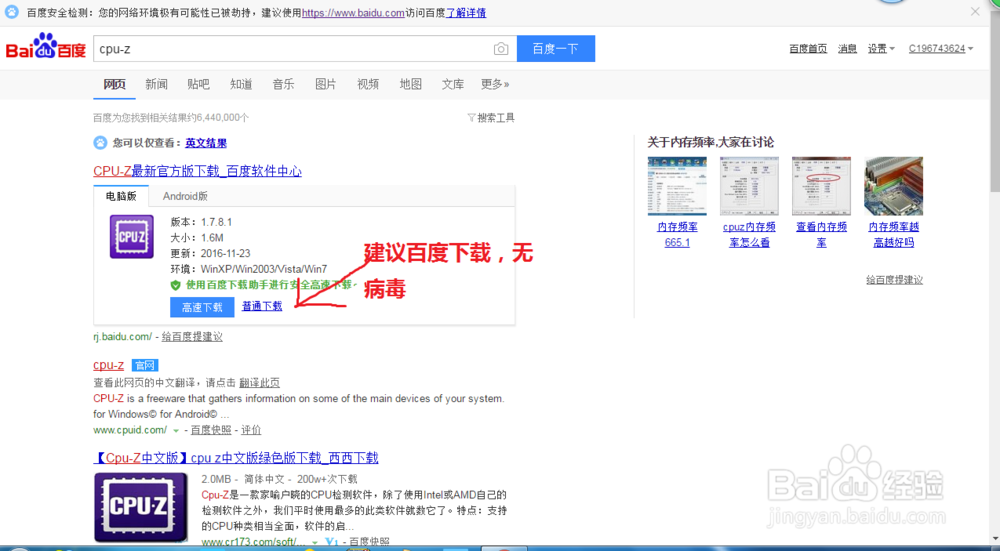
Task: Switch to the 新闻 tab
Action: 156,84
